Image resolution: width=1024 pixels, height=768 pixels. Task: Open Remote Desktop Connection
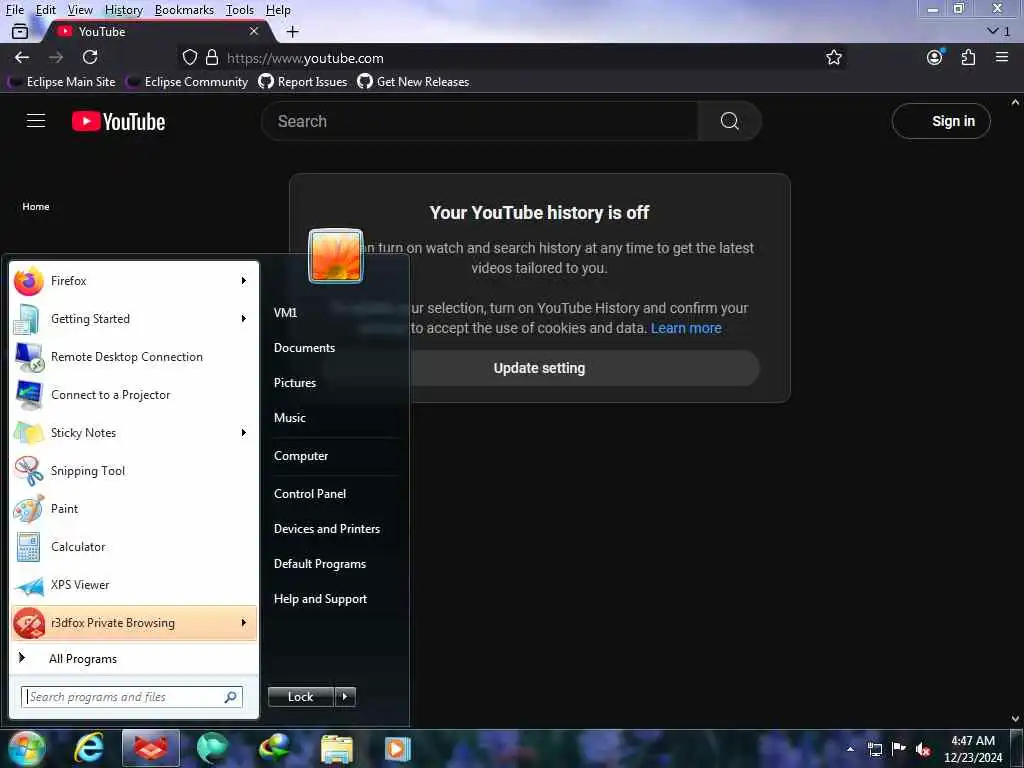pyautogui.click(x=134, y=357)
